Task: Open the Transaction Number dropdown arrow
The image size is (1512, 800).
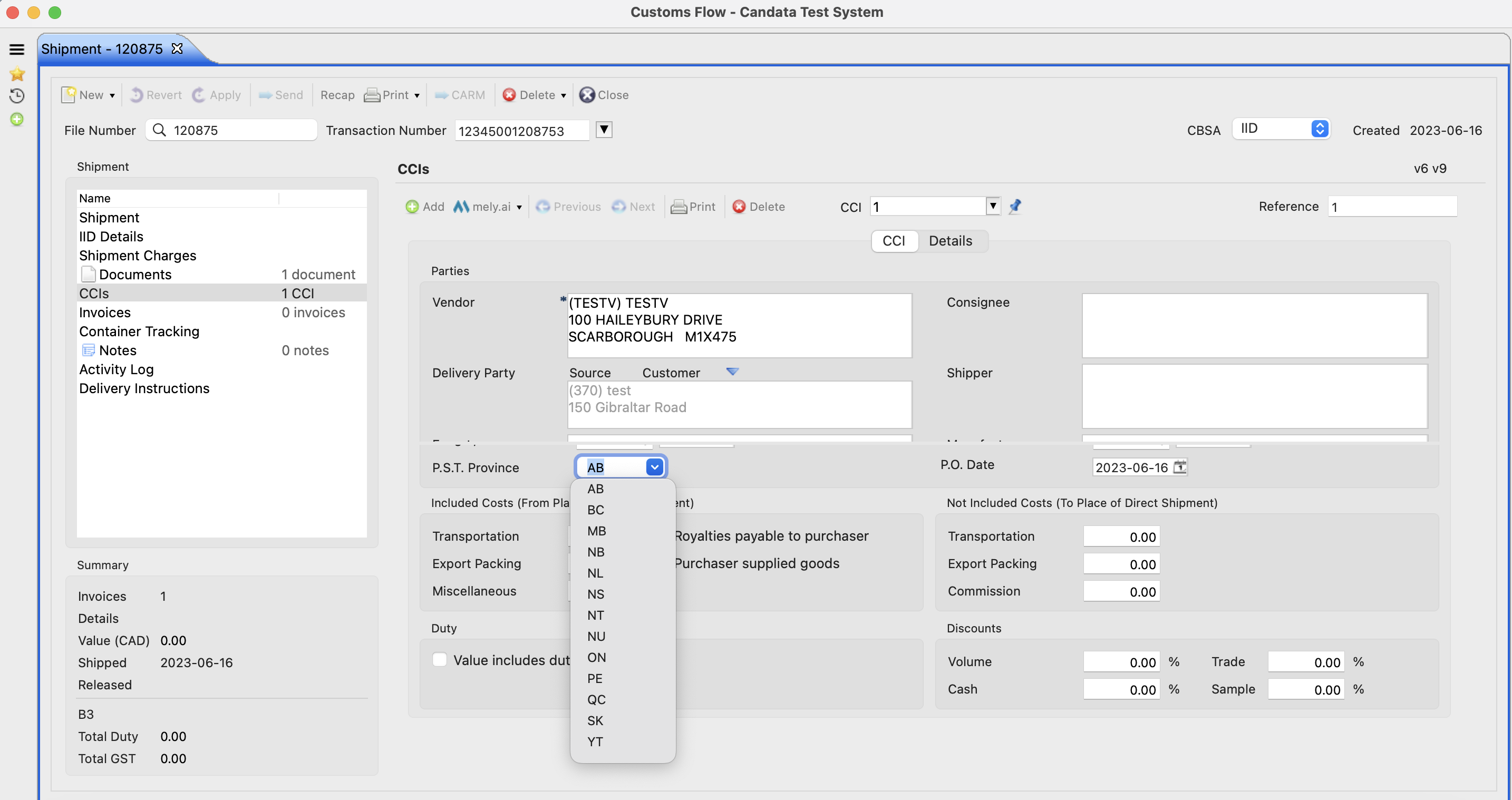Action: click(x=604, y=129)
